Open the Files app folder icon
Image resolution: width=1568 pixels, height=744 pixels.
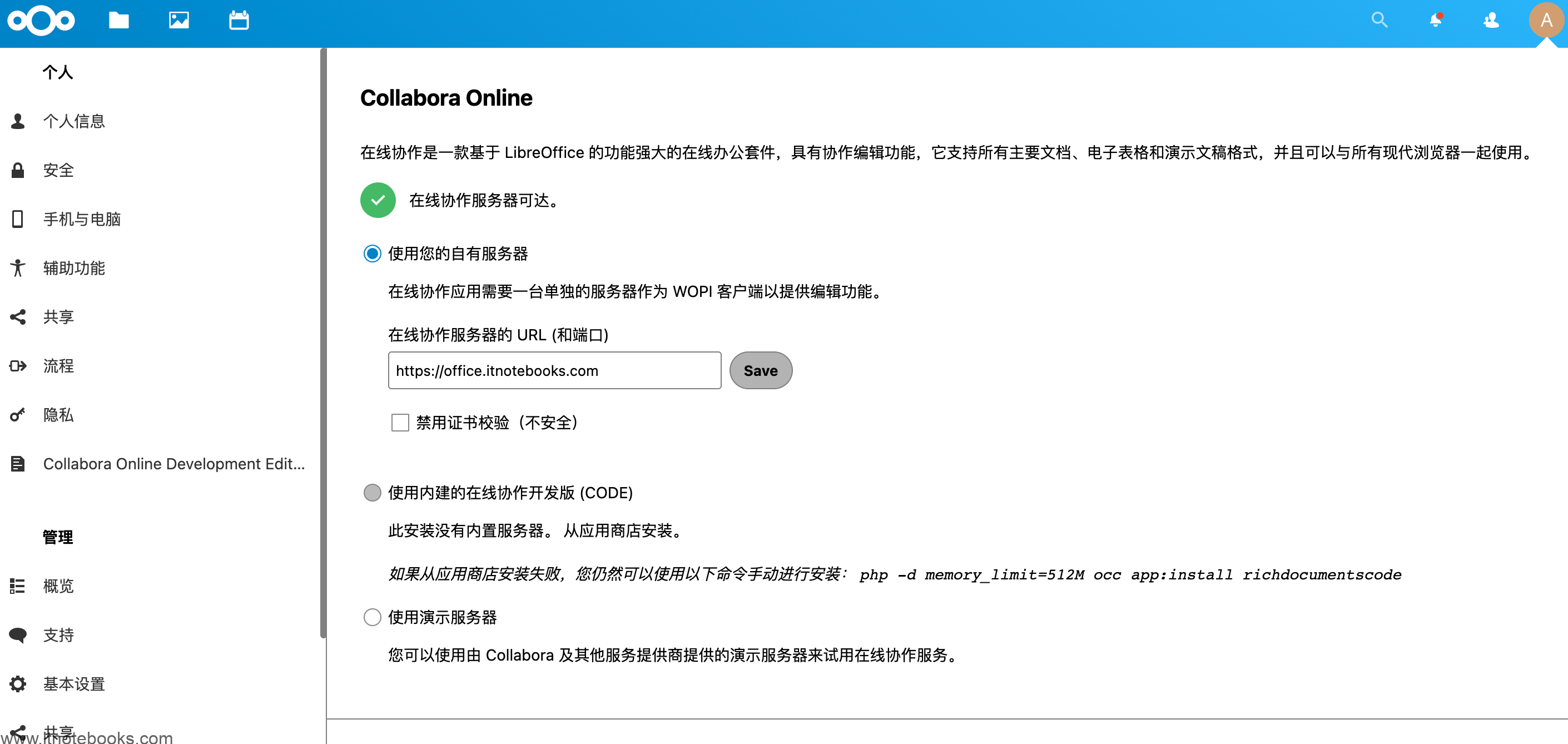point(118,21)
